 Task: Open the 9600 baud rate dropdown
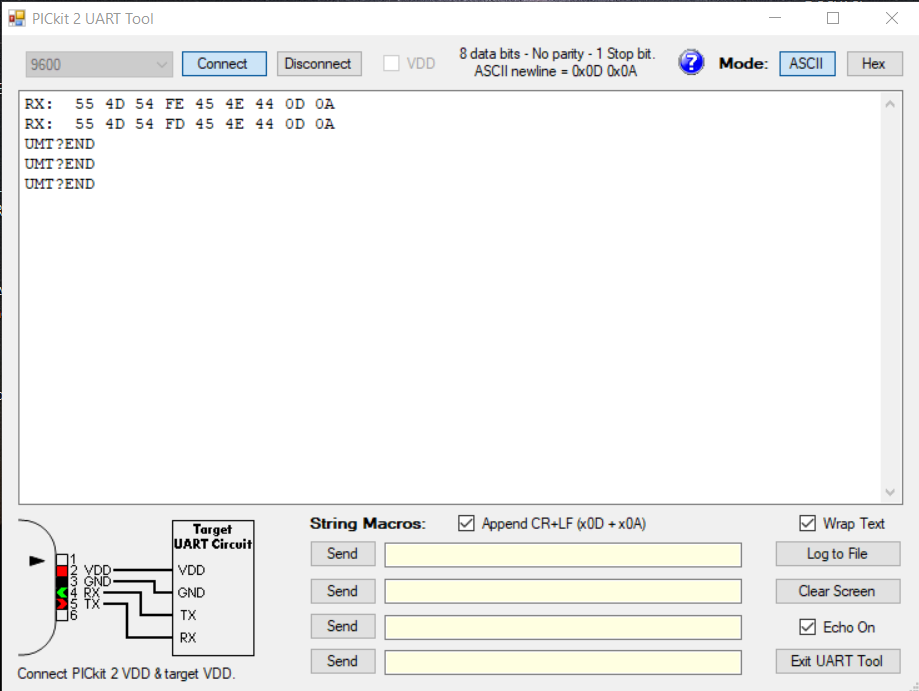pos(99,64)
